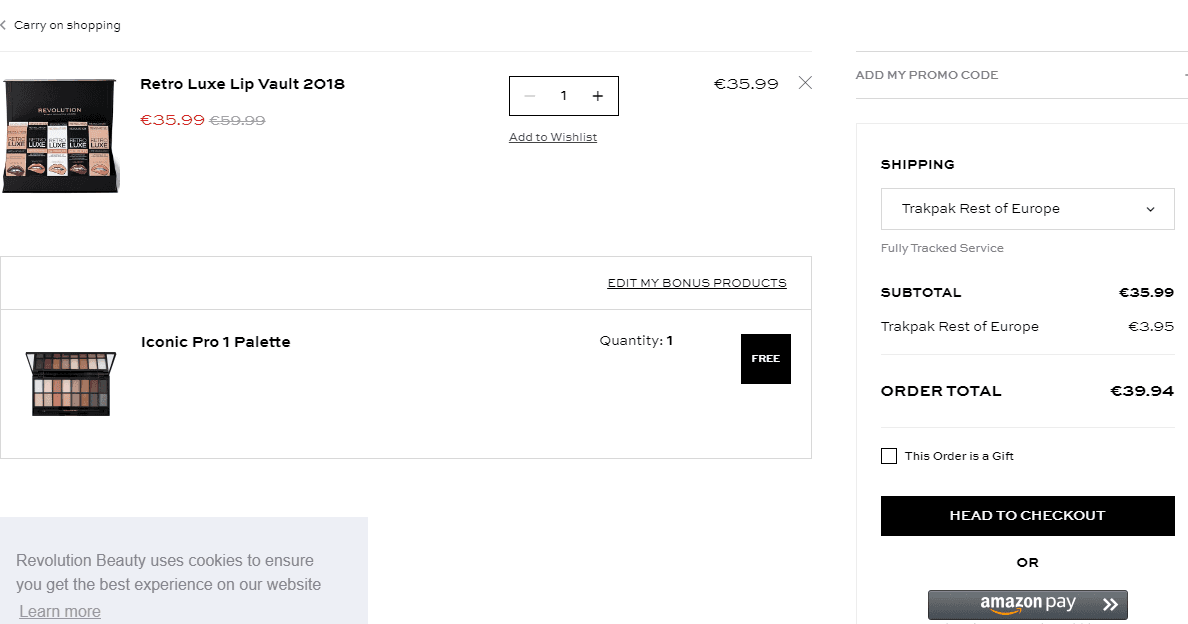
Task: Click the quantity field showing 1
Action: [x=564, y=96]
